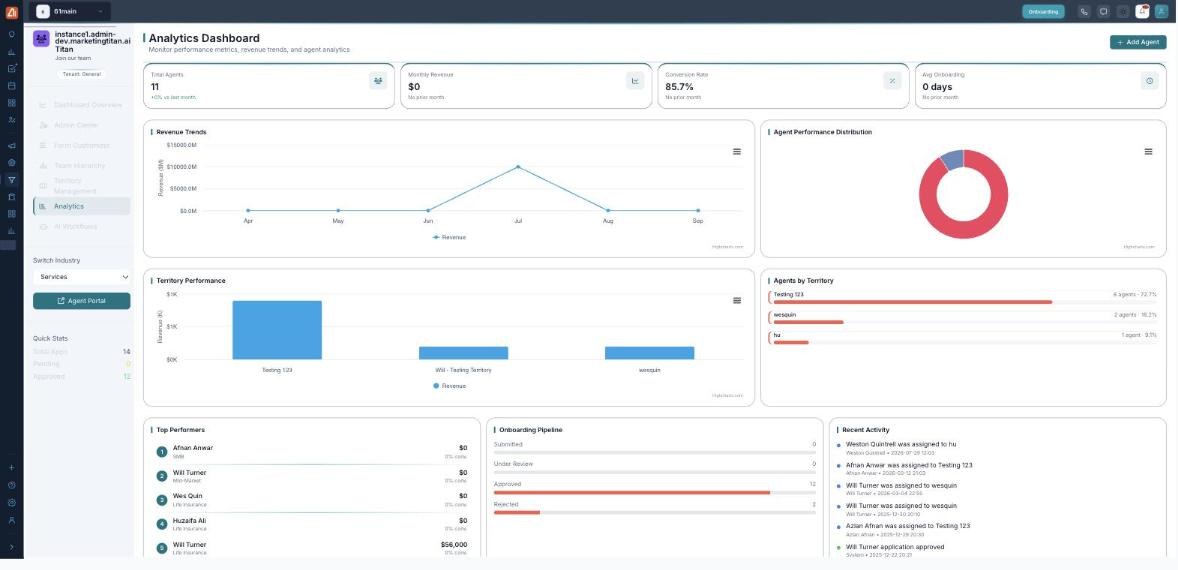1178x570 pixels.
Task: Open the user profile icon in left rail
Action: (11, 520)
